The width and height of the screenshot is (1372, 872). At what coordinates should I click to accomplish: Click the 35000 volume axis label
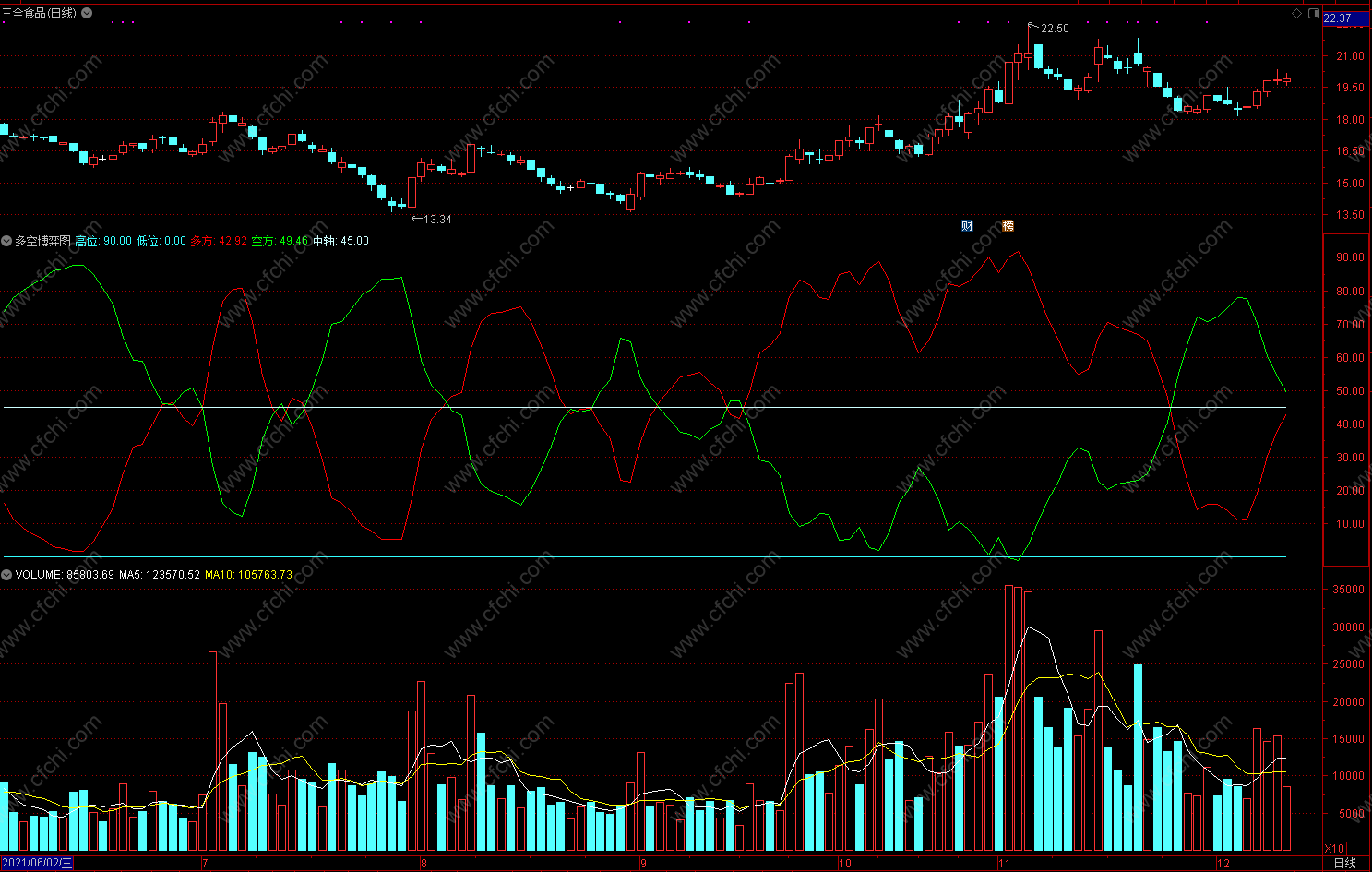click(1349, 590)
